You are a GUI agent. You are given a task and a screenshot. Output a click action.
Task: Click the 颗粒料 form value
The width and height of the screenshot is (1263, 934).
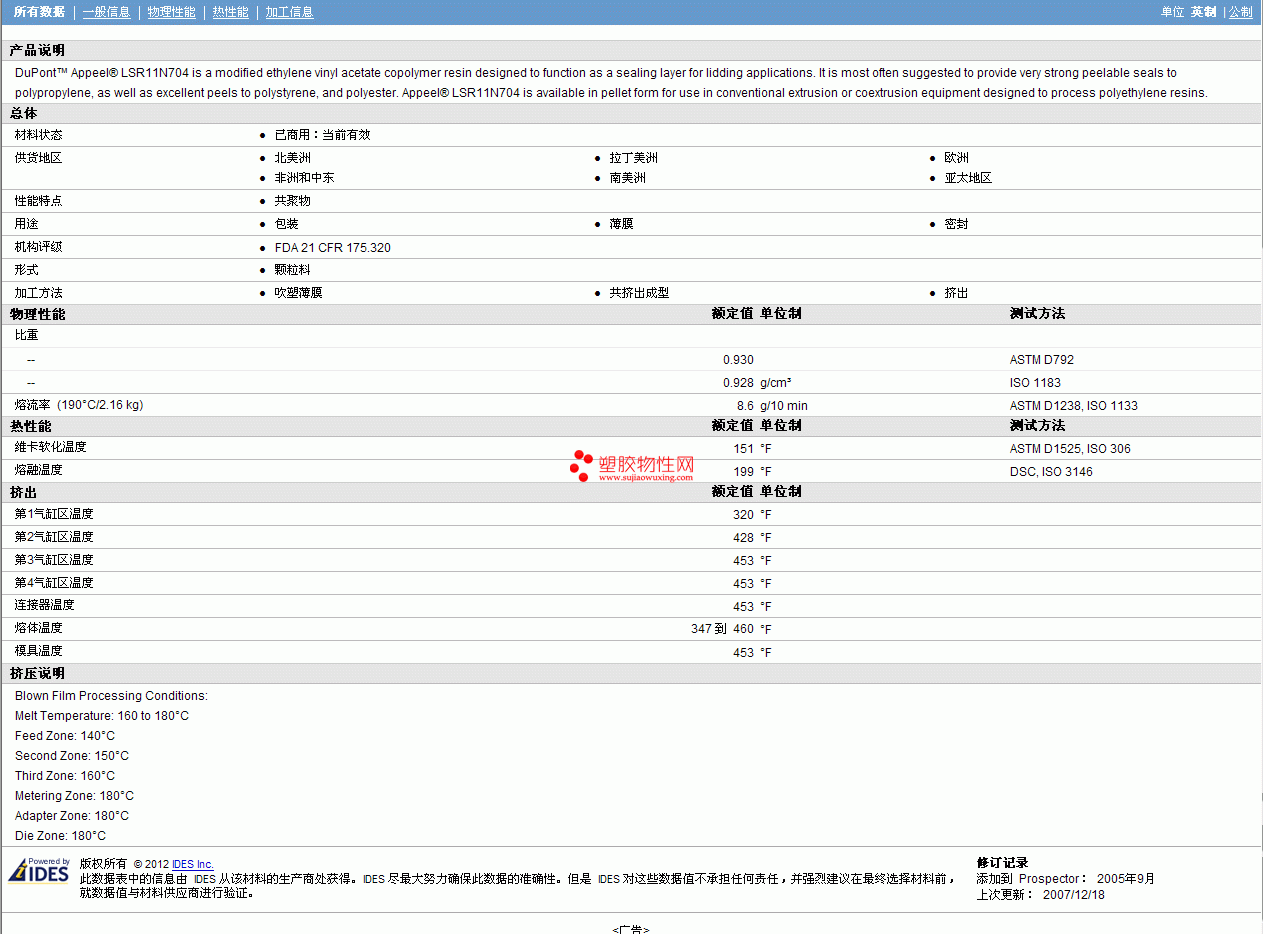pos(292,270)
